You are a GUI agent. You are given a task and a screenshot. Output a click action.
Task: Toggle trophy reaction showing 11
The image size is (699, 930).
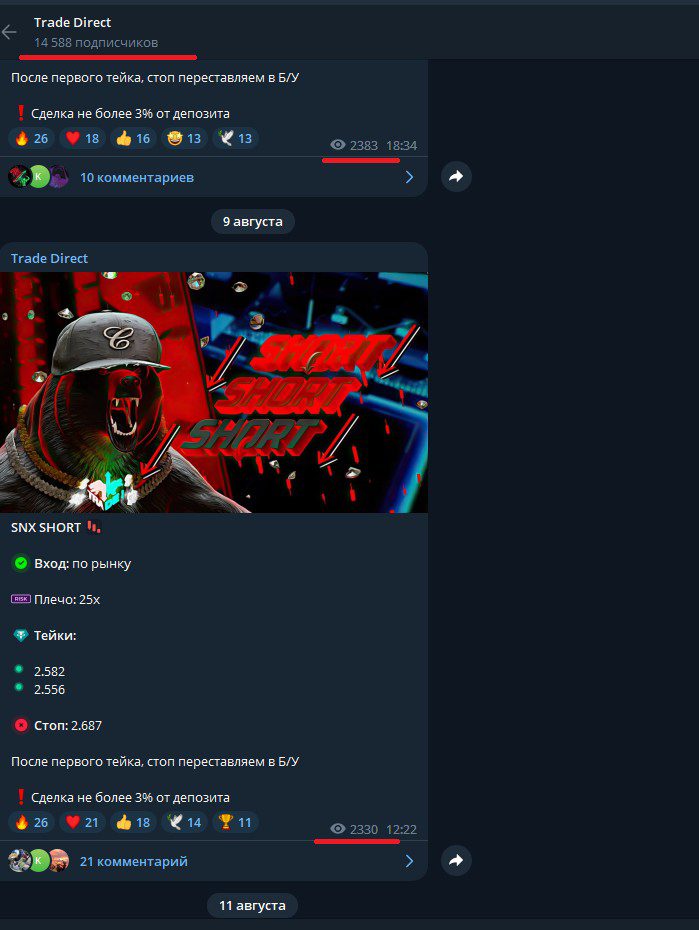(x=235, y=822)
